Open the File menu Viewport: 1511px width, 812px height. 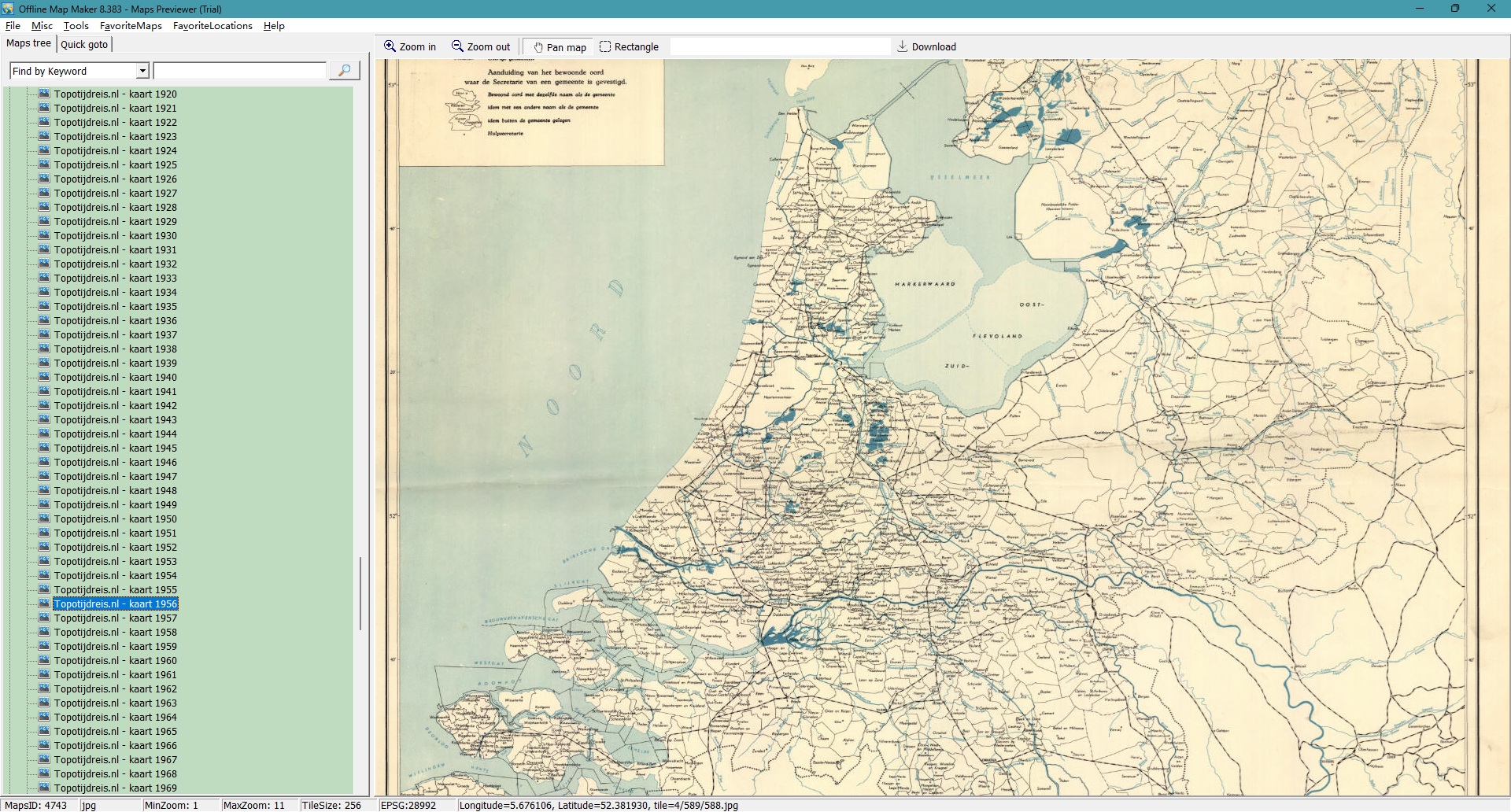click(13, 26)
